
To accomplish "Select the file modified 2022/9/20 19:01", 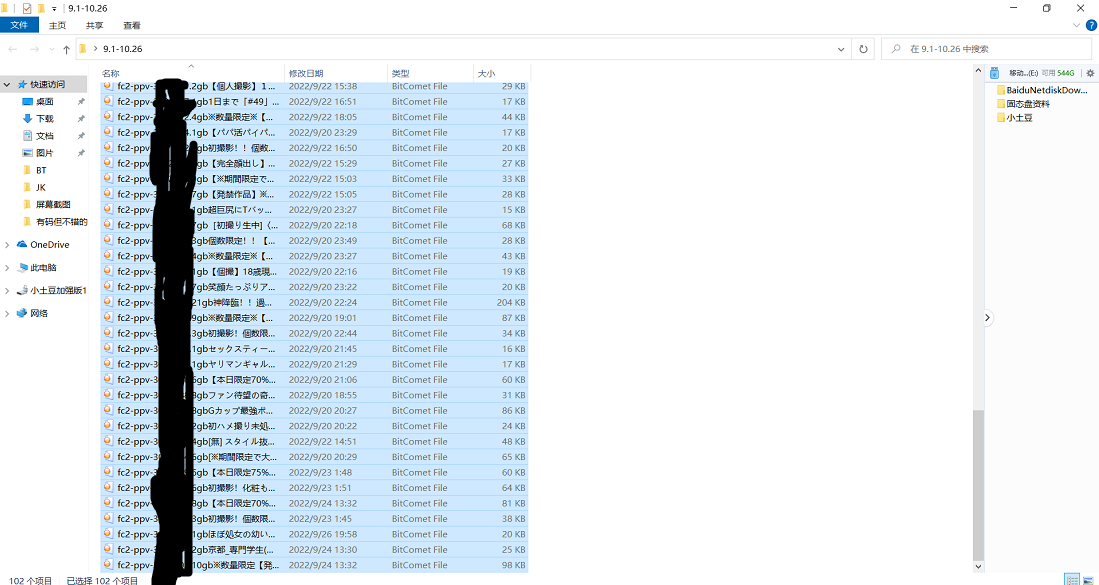I will click(x=314, y=317).
